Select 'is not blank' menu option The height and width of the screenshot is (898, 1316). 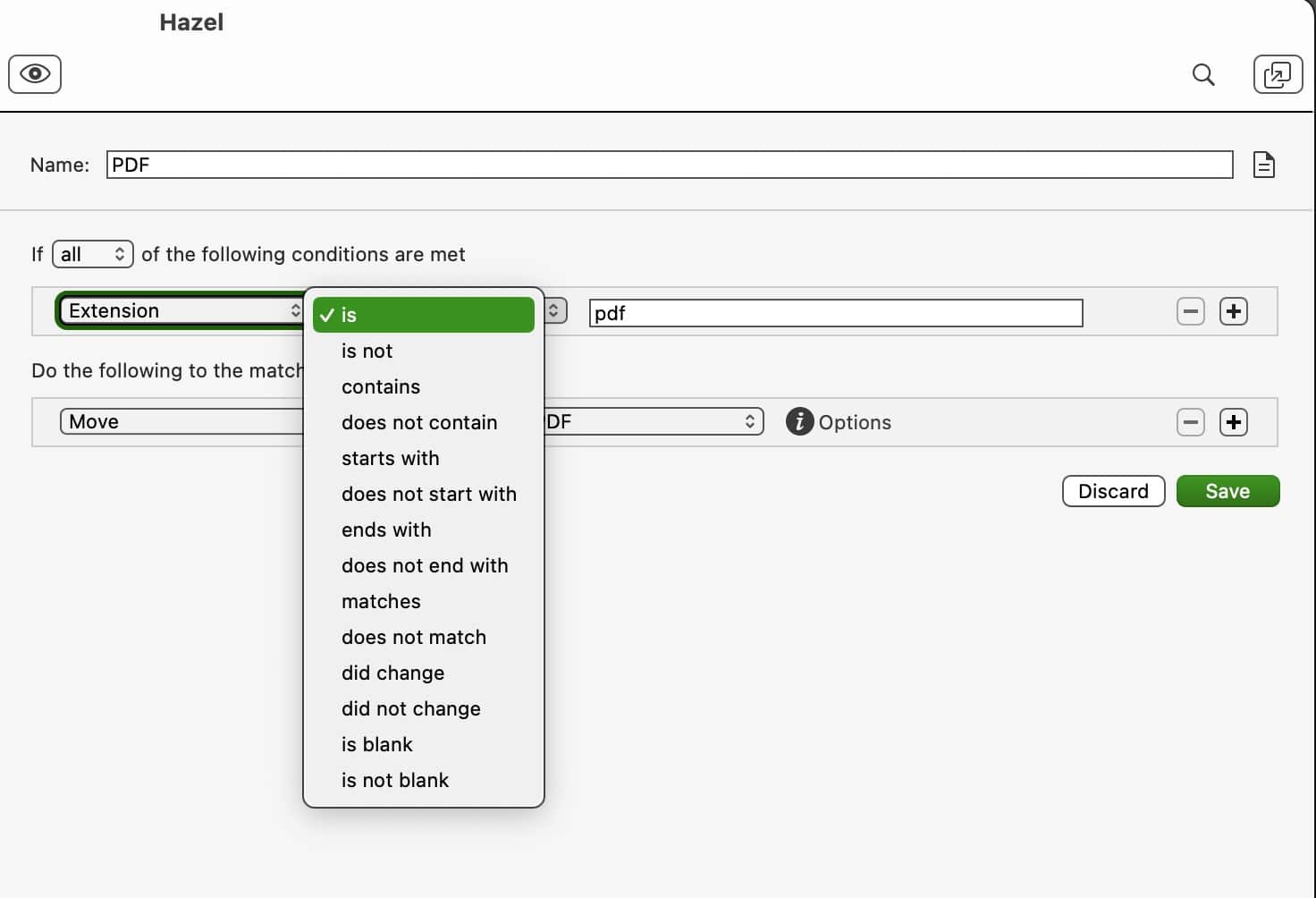pos(395,780)
